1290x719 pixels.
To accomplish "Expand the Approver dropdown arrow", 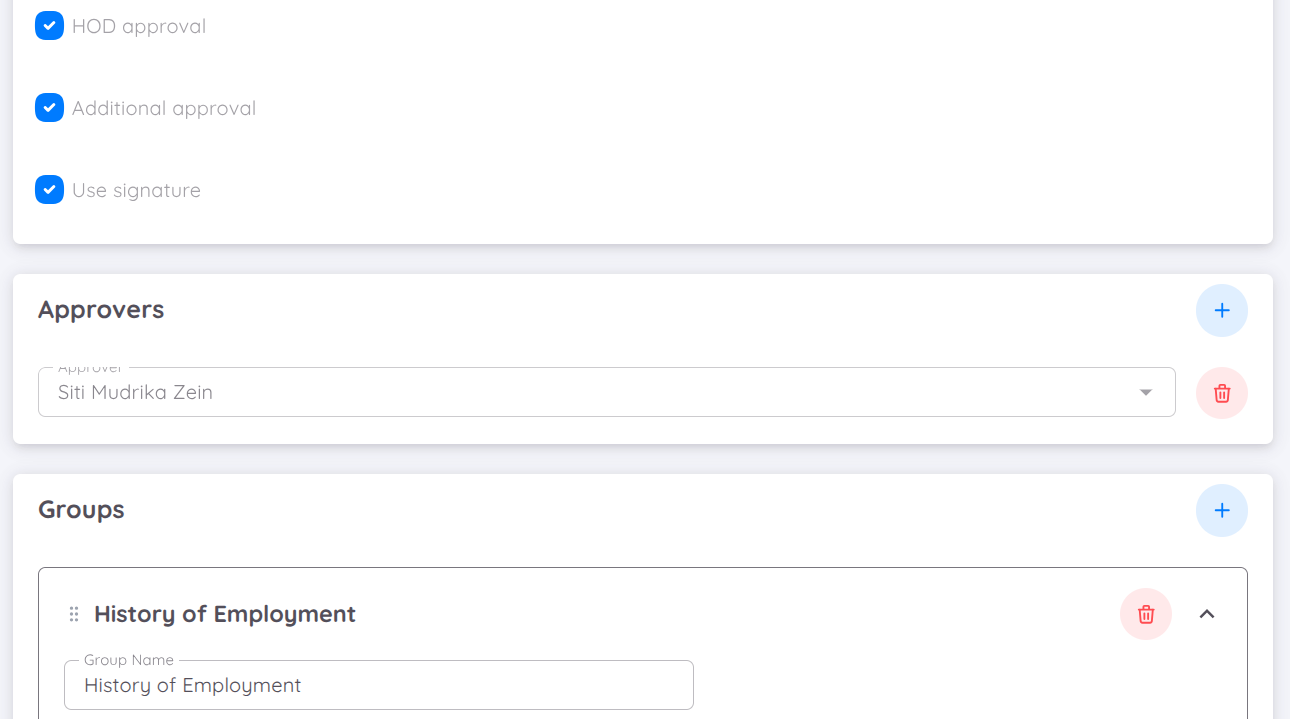I will [x=1145, y=392].
